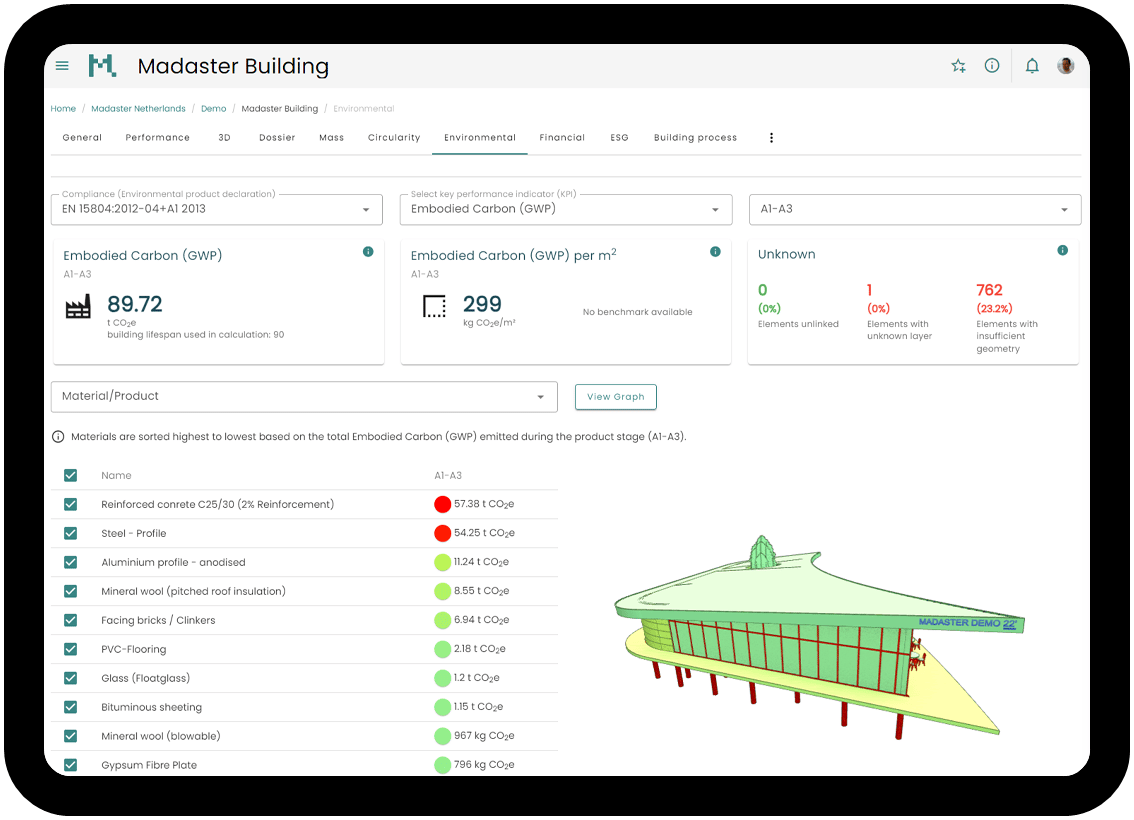Click info icon on Embodied Carbon (GWP) card
This screenshot has height=820, width=1134.
tap(368, 252)
